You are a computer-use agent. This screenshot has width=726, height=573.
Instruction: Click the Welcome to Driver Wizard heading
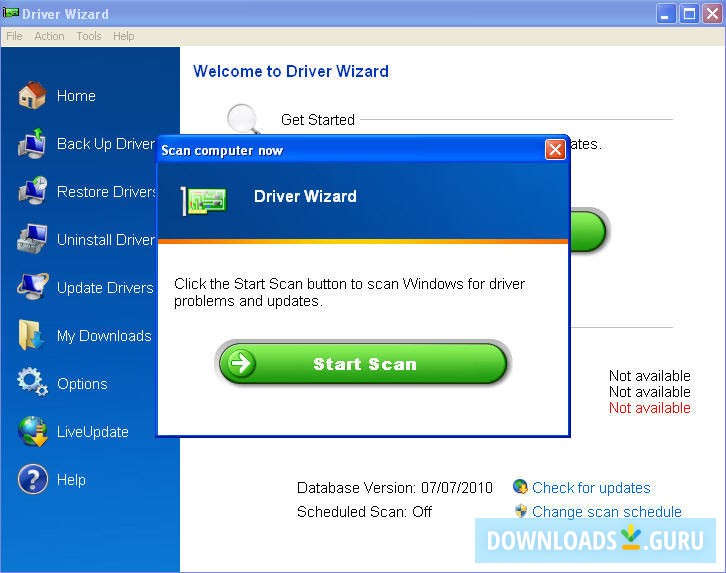(x=291, y=71)
